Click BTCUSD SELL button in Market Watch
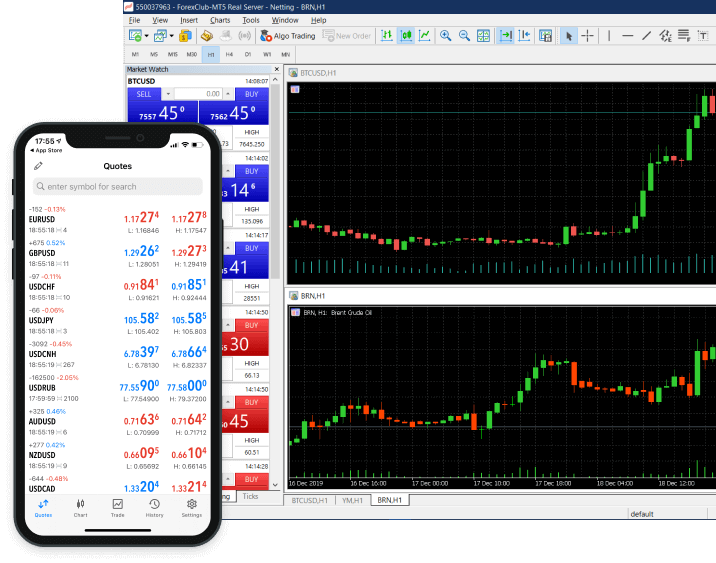Viewport: 716px width, 563px height. 144,94
